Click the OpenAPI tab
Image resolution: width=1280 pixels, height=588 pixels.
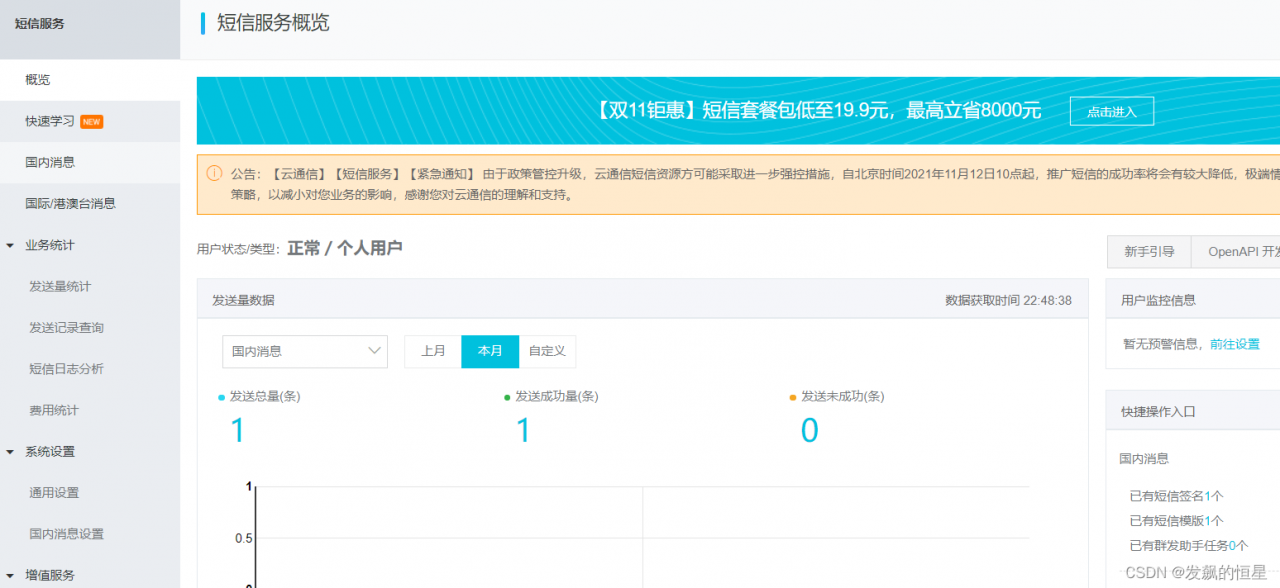tap(1236, 252)
